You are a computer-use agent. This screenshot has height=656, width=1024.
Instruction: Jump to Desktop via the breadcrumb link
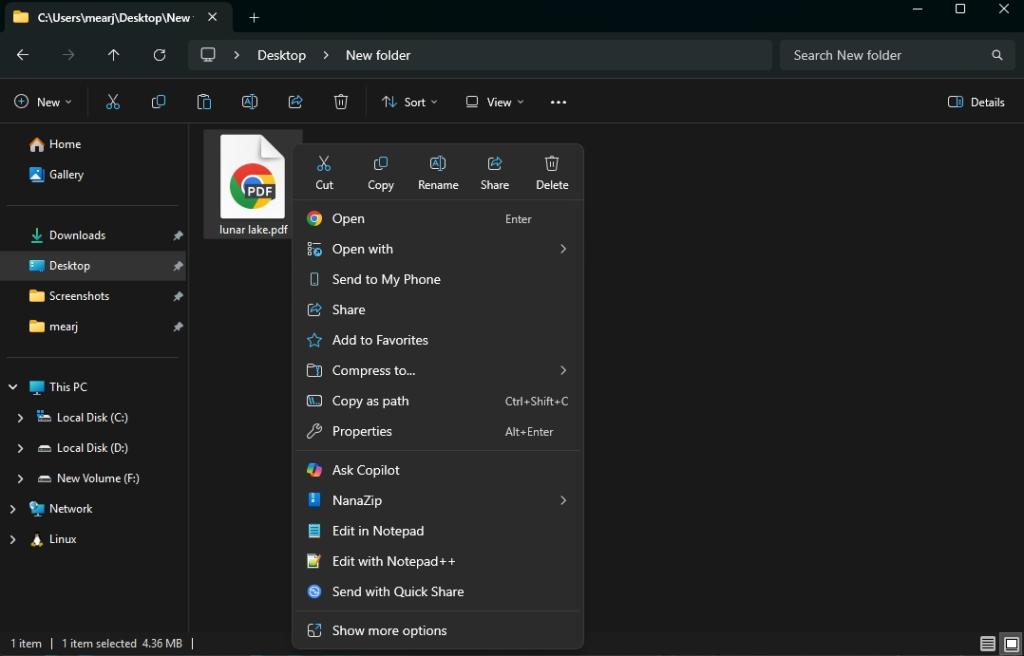click(x=281, y=55)
